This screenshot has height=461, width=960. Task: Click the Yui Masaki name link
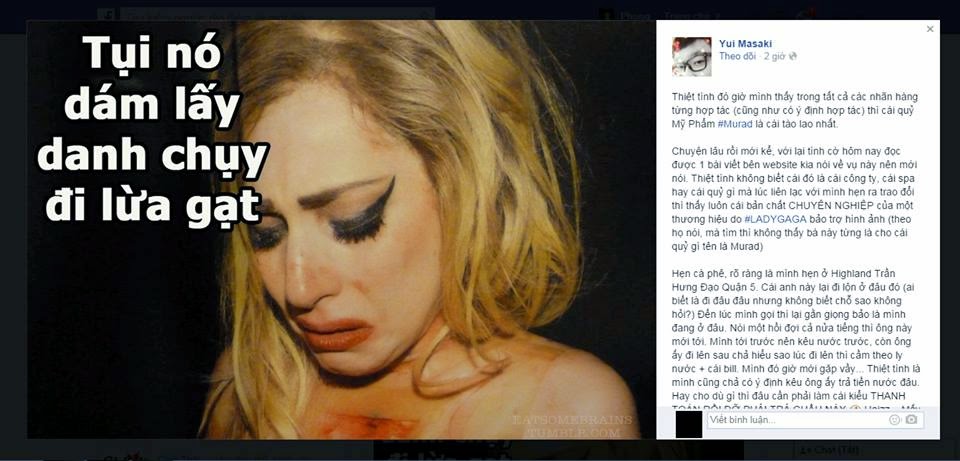pos(745,43)
